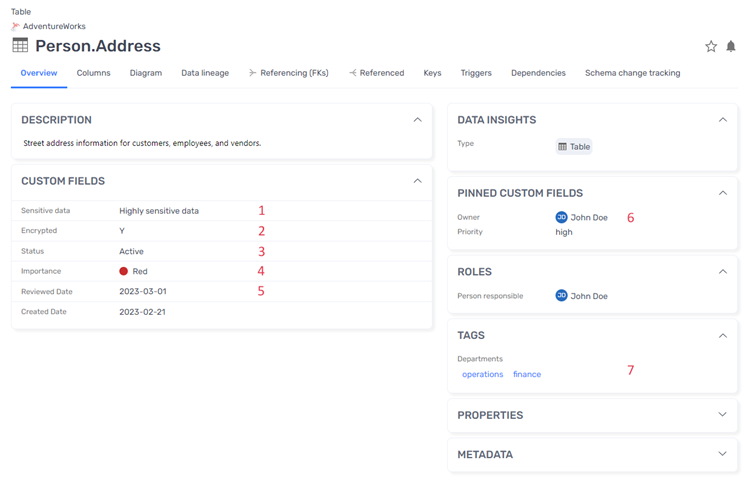Click the table icon beside Person.Address title
Screen dimensions: 750x486
pyautogui.click(x=20, y=46)
